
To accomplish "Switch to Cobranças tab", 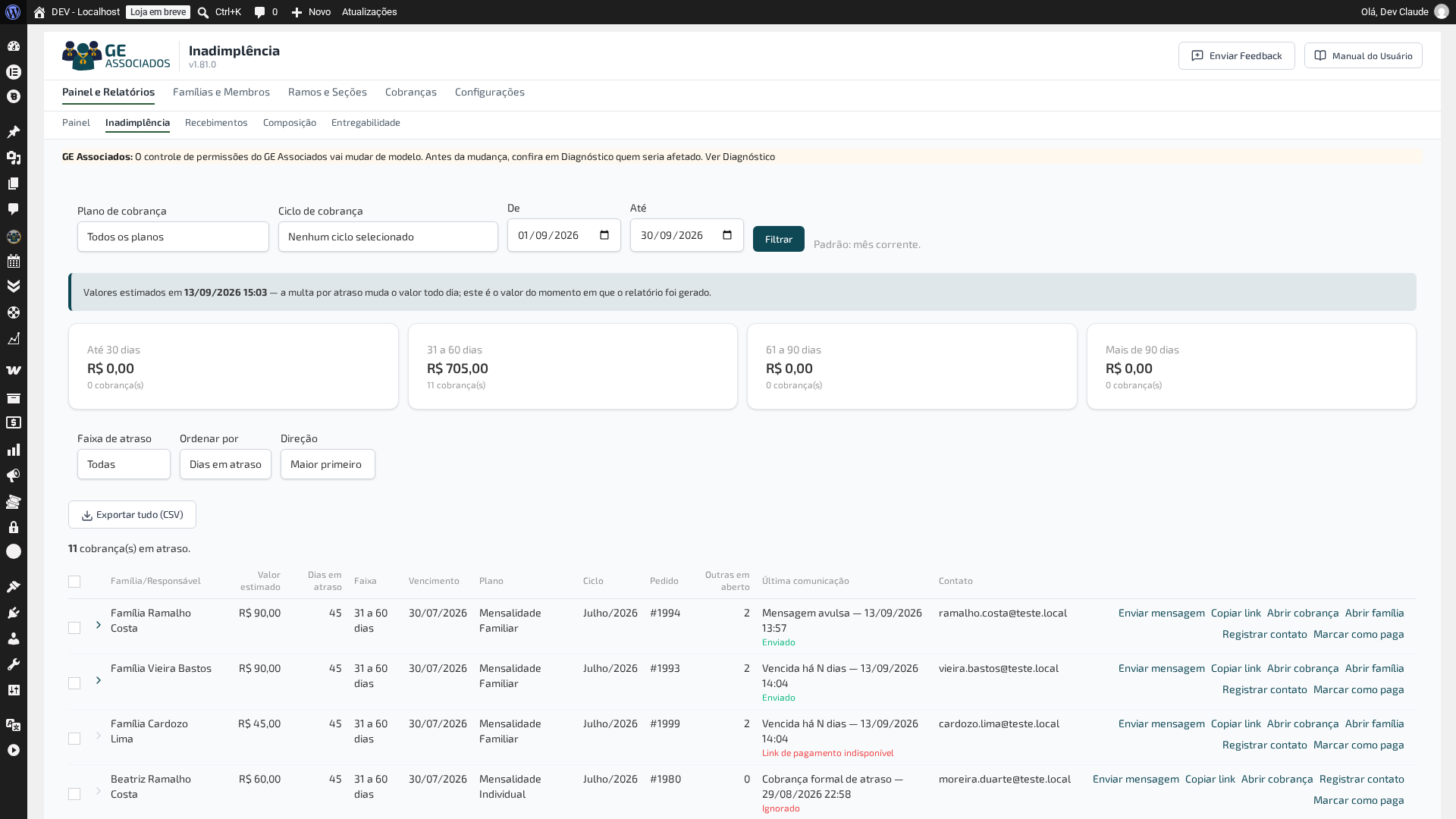I will pyautogui.click(x=411, y=92).
